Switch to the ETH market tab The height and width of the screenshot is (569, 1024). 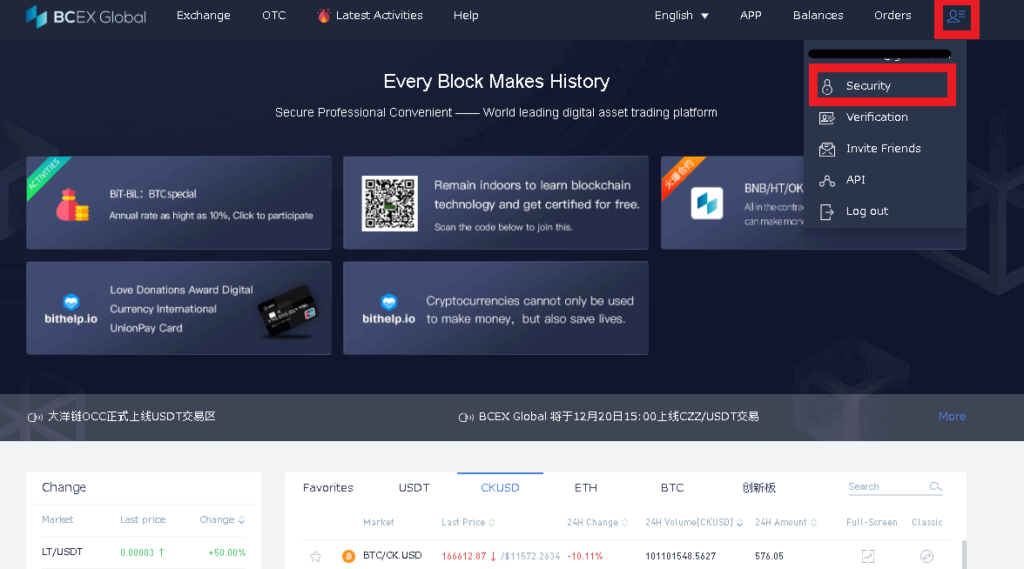pos(586,488)
